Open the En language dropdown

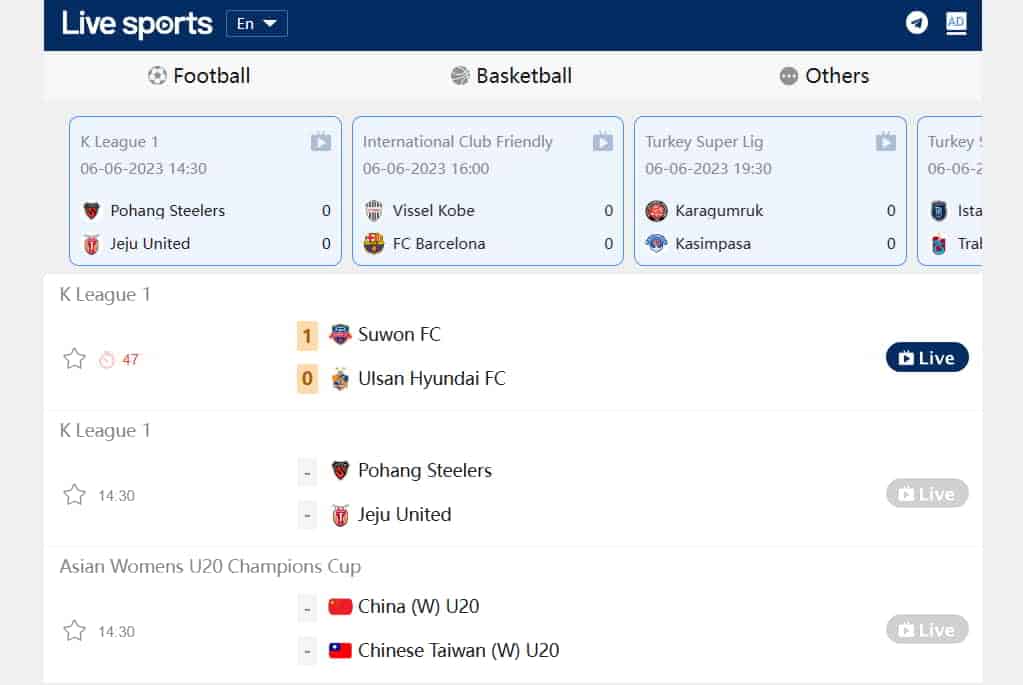257,24
